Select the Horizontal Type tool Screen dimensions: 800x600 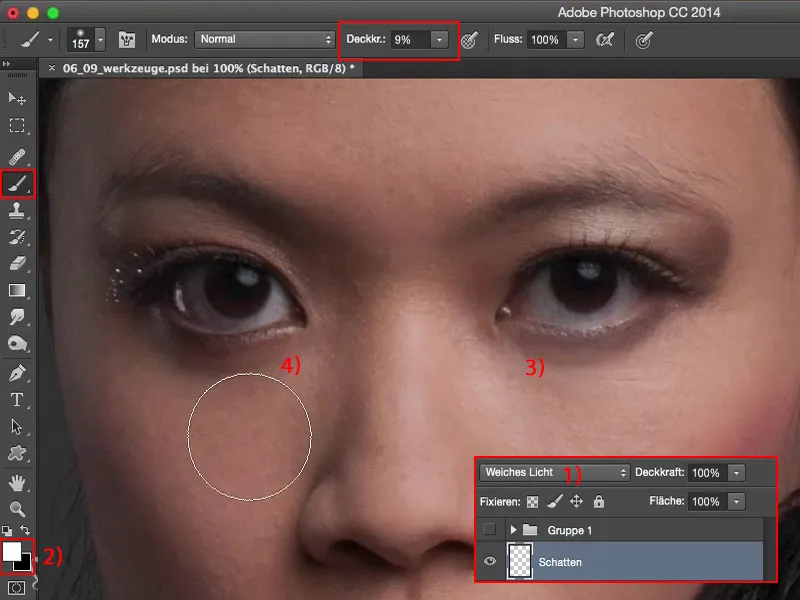point(17,400)
